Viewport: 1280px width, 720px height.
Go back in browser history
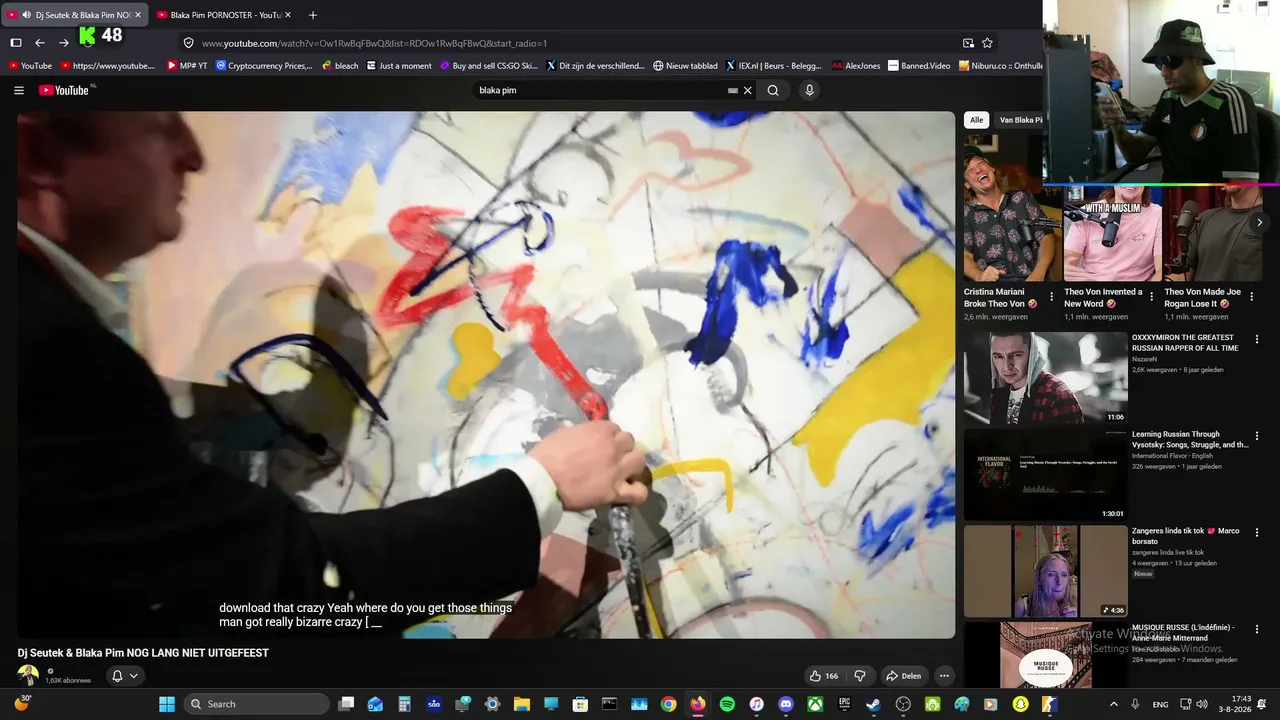point(40,43)
